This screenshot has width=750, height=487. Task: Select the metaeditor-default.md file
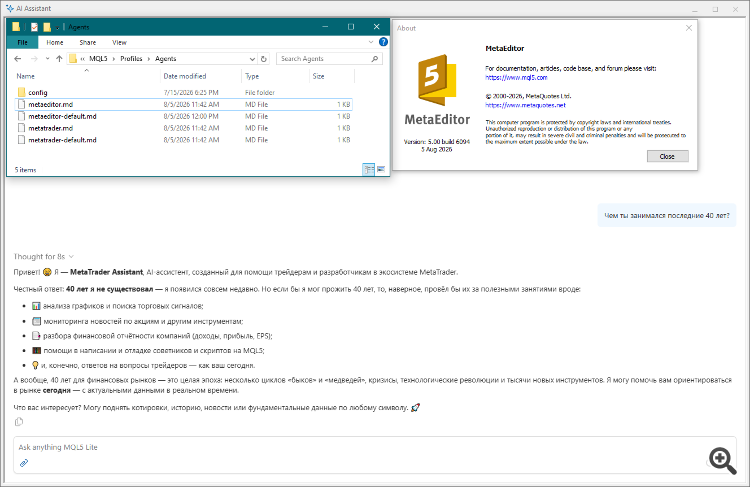pyautogui.click(x=62, y=116)
